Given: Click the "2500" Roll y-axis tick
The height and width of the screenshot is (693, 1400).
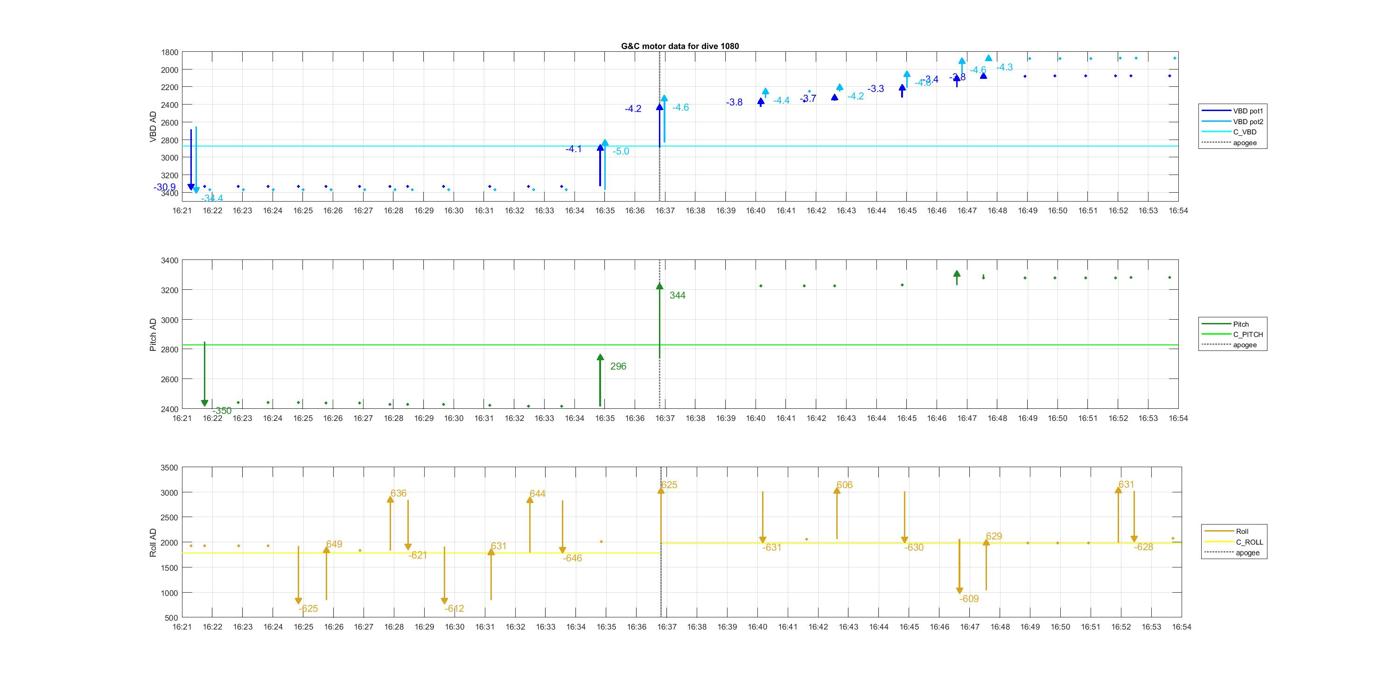Looking at the screenshot, I should 169,518.
